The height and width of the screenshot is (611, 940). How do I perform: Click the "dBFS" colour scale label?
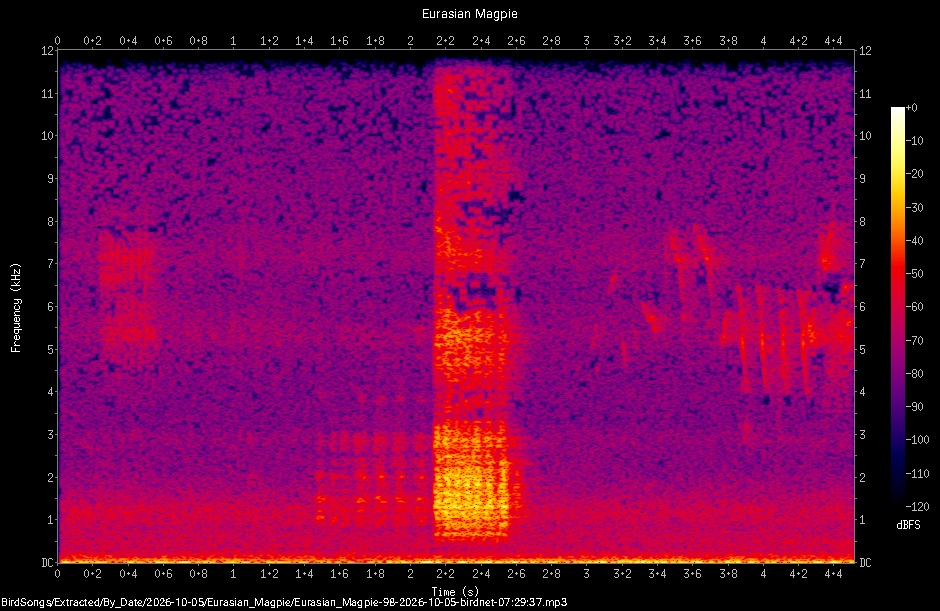(x=908, y=525)
